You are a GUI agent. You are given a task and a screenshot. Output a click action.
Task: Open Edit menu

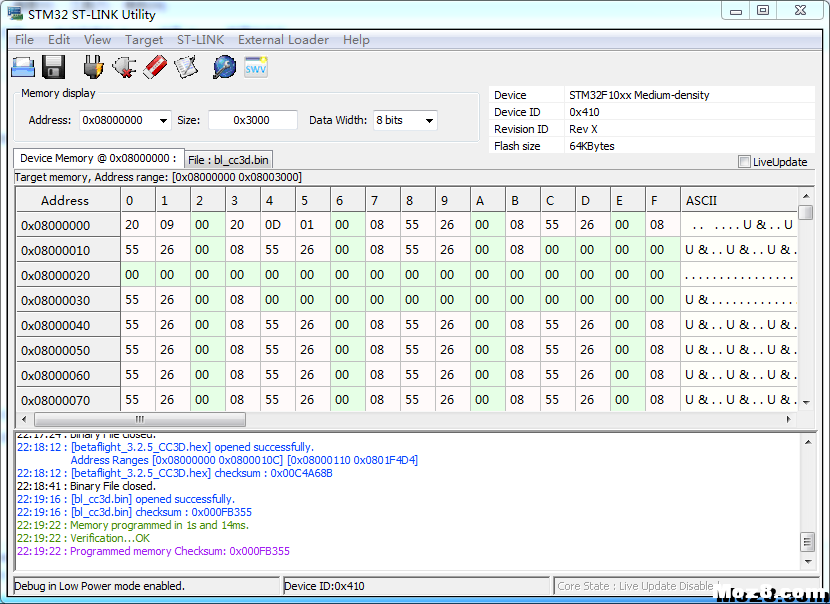tap(59, 40)
